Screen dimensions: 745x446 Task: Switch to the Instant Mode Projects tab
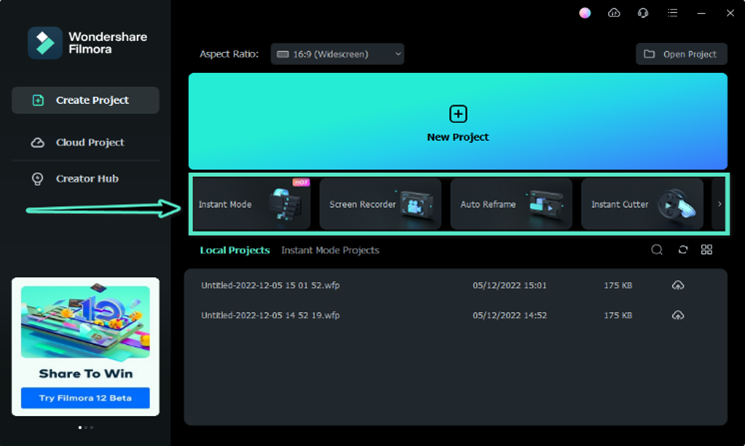(x=330, y=250)
